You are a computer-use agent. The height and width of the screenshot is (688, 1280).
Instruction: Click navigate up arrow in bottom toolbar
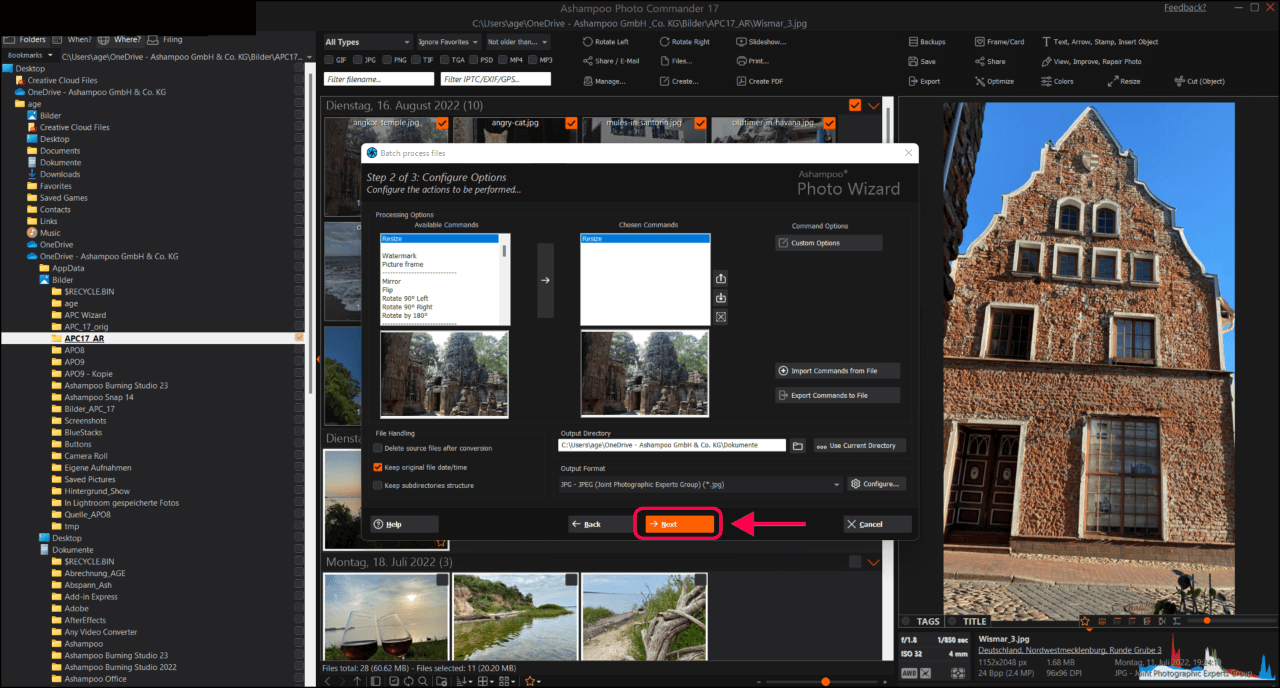tap(357, 681)
